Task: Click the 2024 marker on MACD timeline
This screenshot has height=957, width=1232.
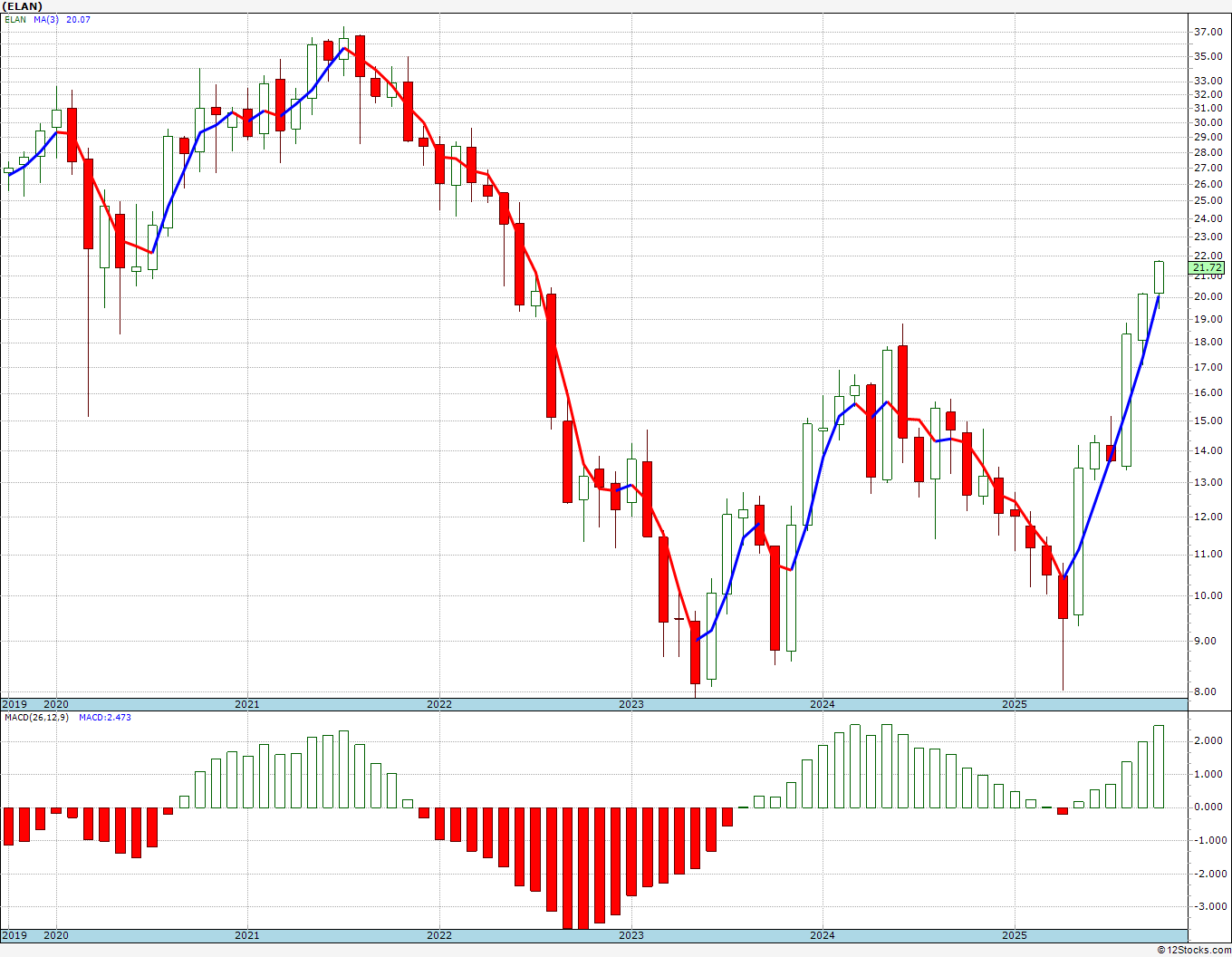Action: click(823, 936)
